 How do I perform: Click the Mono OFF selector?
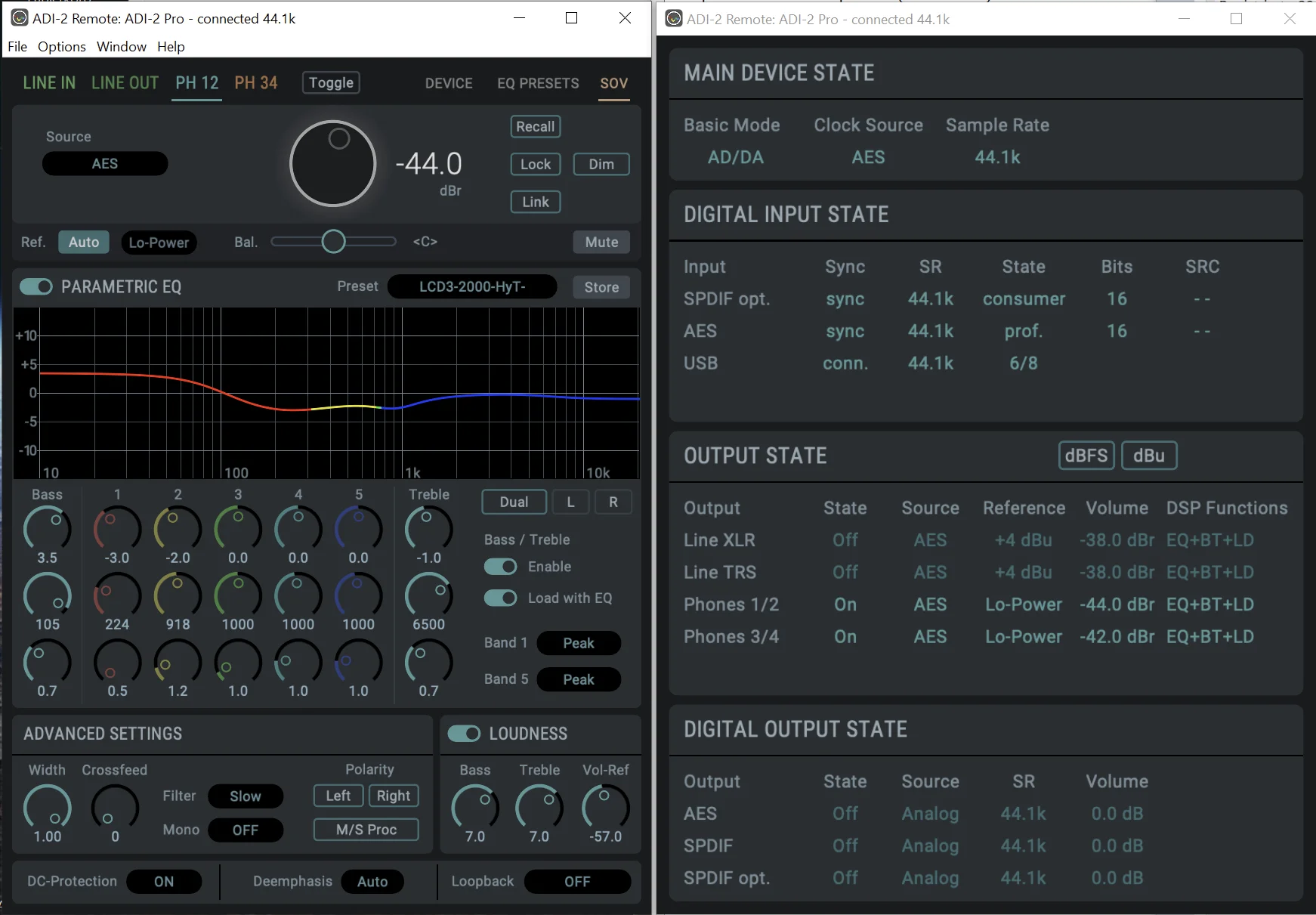click(246, 830)
